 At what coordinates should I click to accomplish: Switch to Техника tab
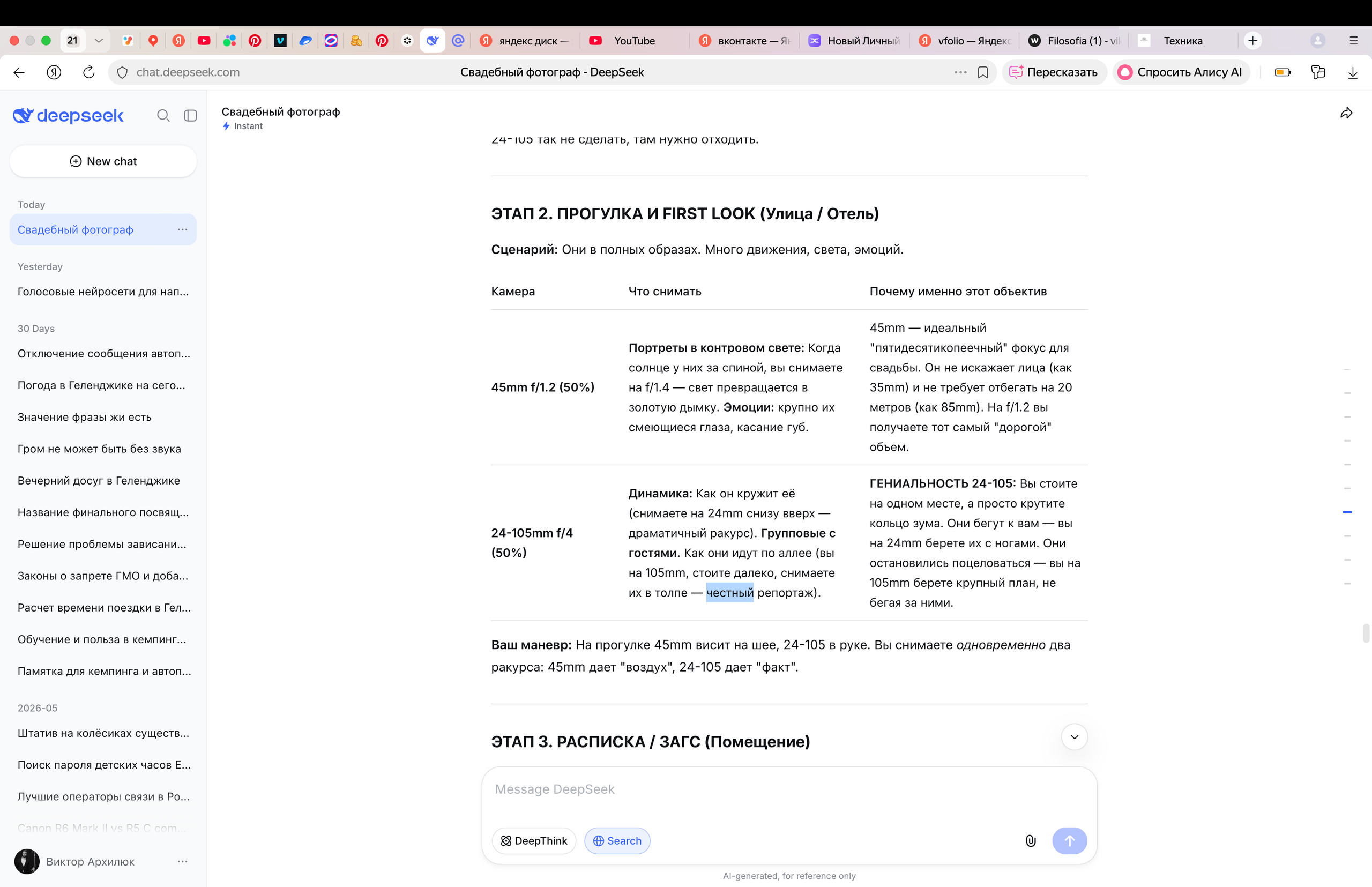click(x=1184, y=41)
